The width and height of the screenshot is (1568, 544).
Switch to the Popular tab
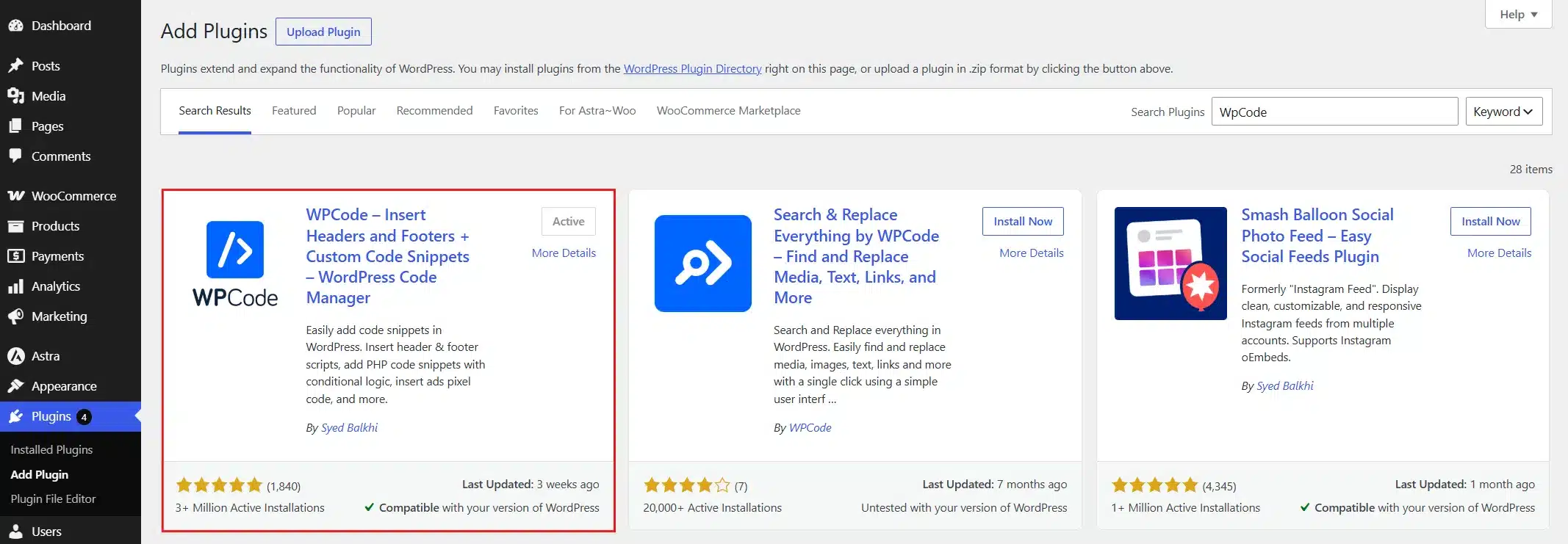click(356, 111)
